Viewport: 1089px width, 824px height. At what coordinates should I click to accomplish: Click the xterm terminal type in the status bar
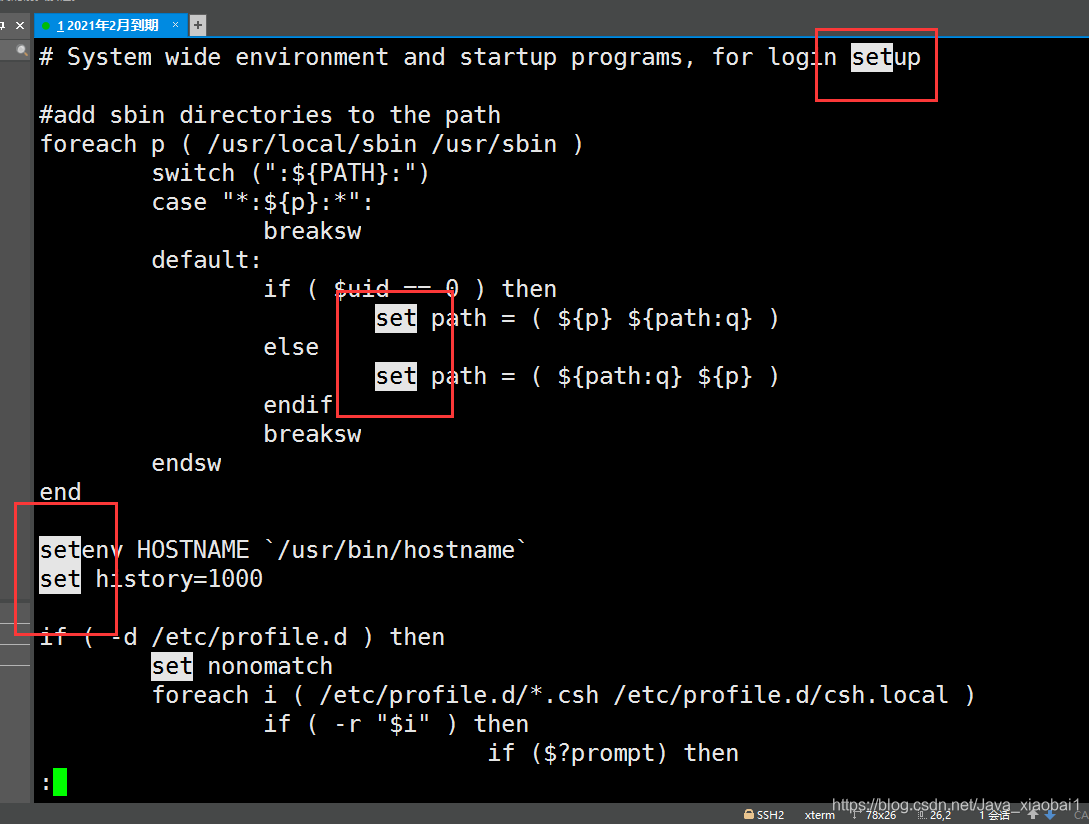pos(820,815)
